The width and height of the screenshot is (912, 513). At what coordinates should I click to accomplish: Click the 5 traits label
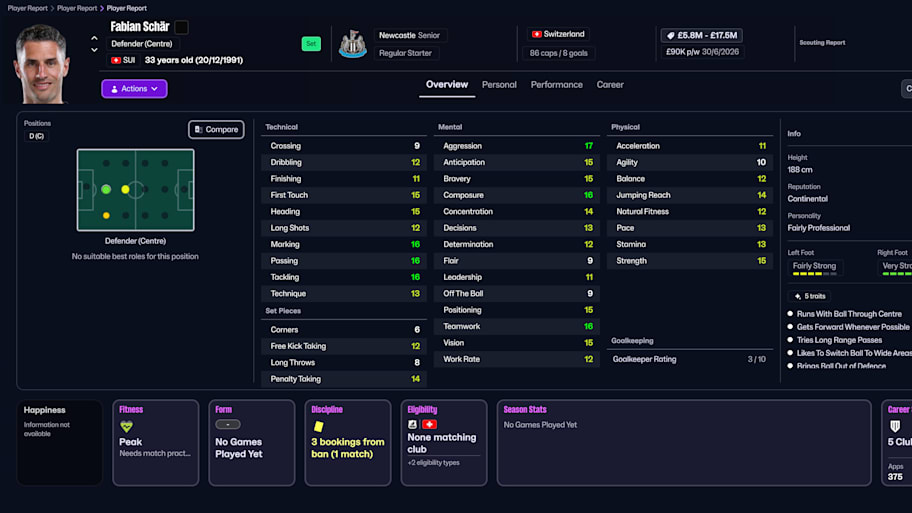pos(815,296)
